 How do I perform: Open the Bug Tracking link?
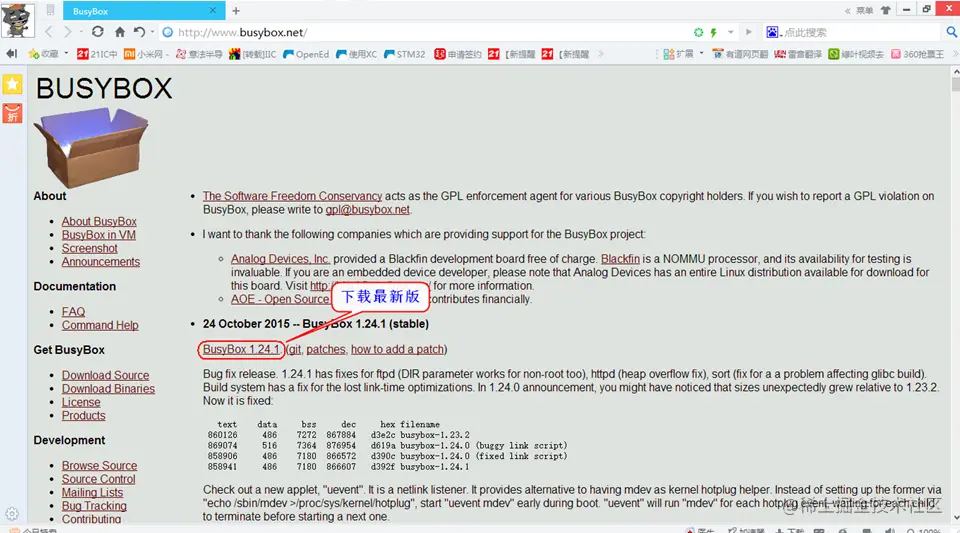pos(94,507)
